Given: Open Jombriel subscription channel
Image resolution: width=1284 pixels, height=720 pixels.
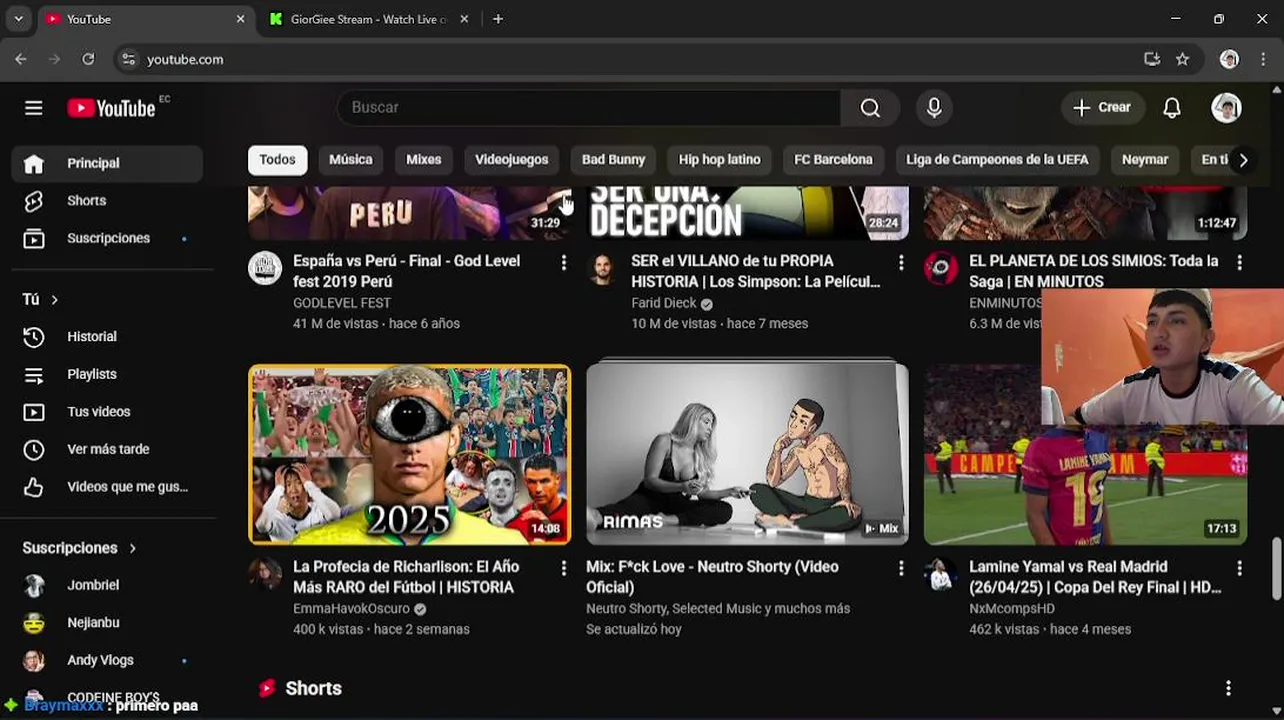Looking at the screenshot, I should pos(107,585).
